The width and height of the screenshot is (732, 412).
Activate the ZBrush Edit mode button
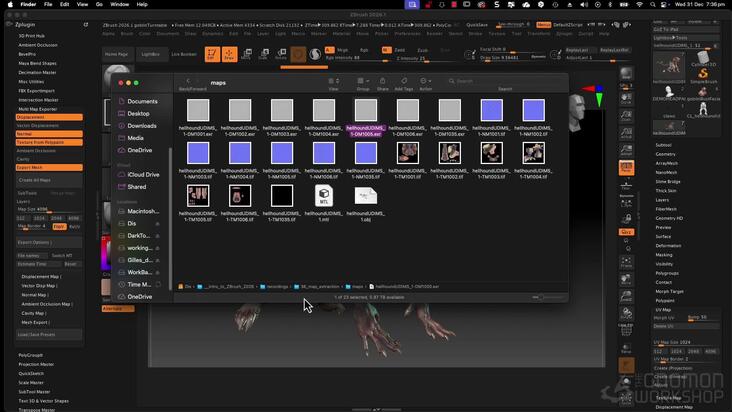212,54
